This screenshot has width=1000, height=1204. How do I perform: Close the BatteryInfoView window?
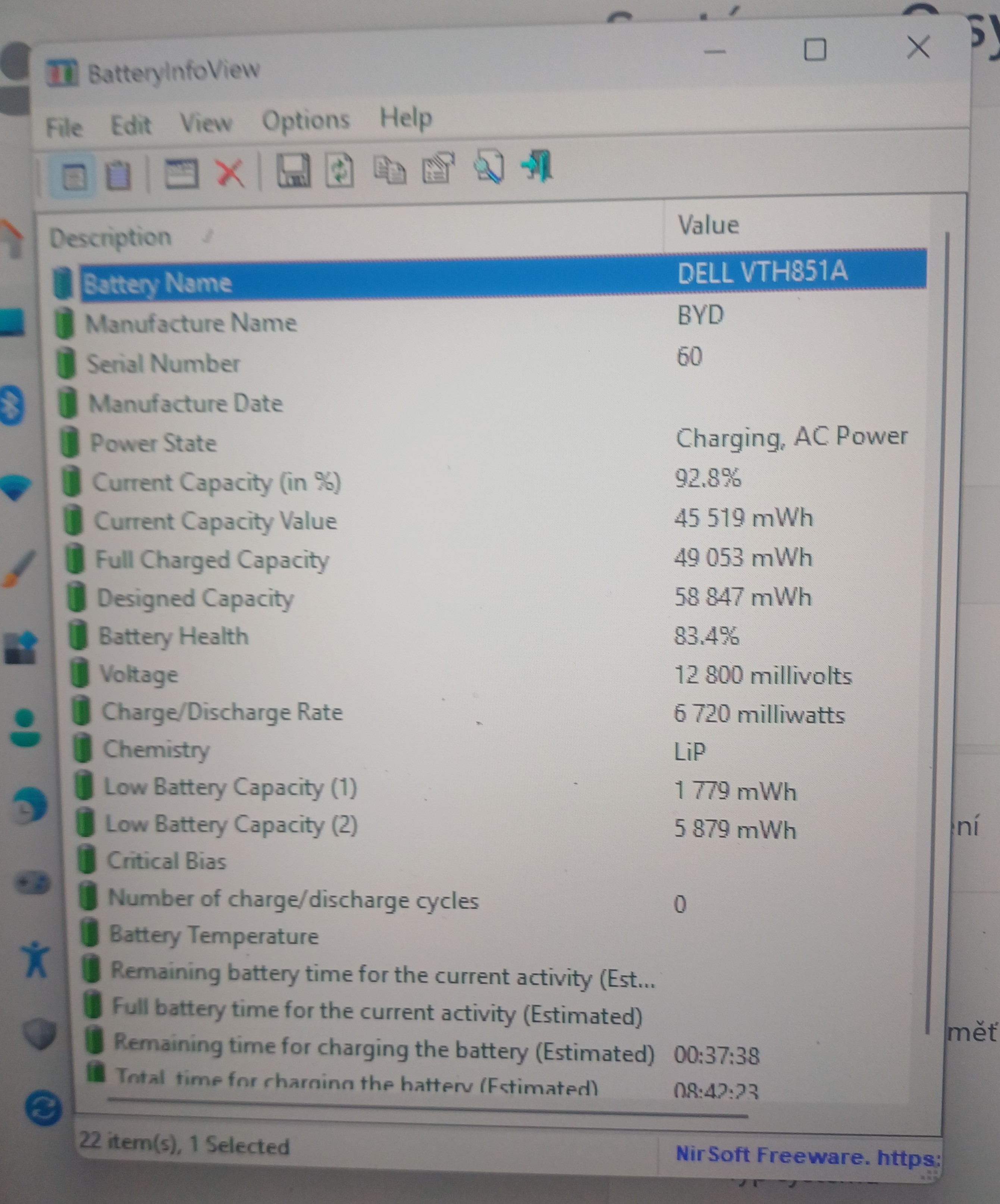(918, 47)
